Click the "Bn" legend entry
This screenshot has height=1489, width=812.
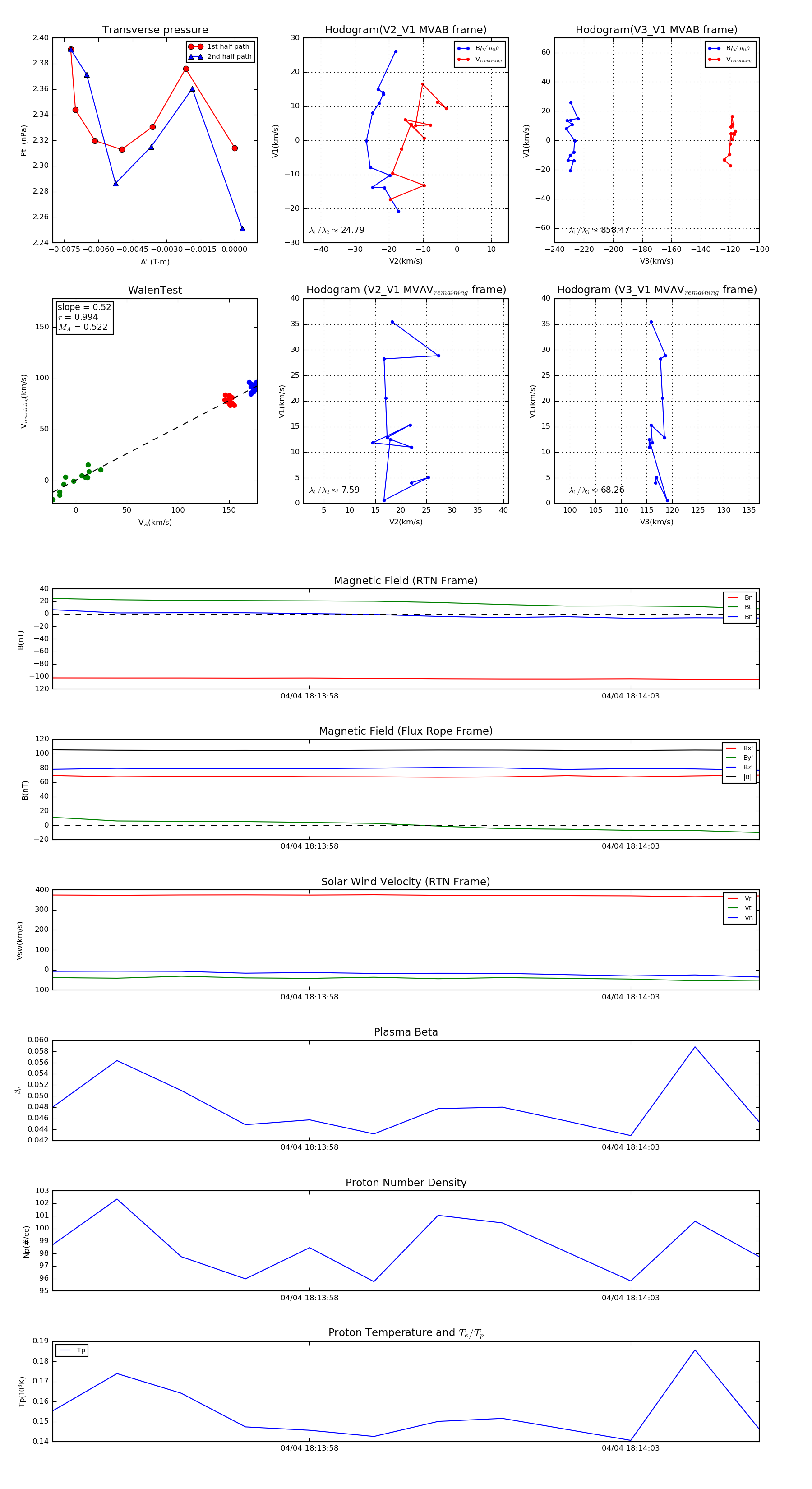(740, 617)
